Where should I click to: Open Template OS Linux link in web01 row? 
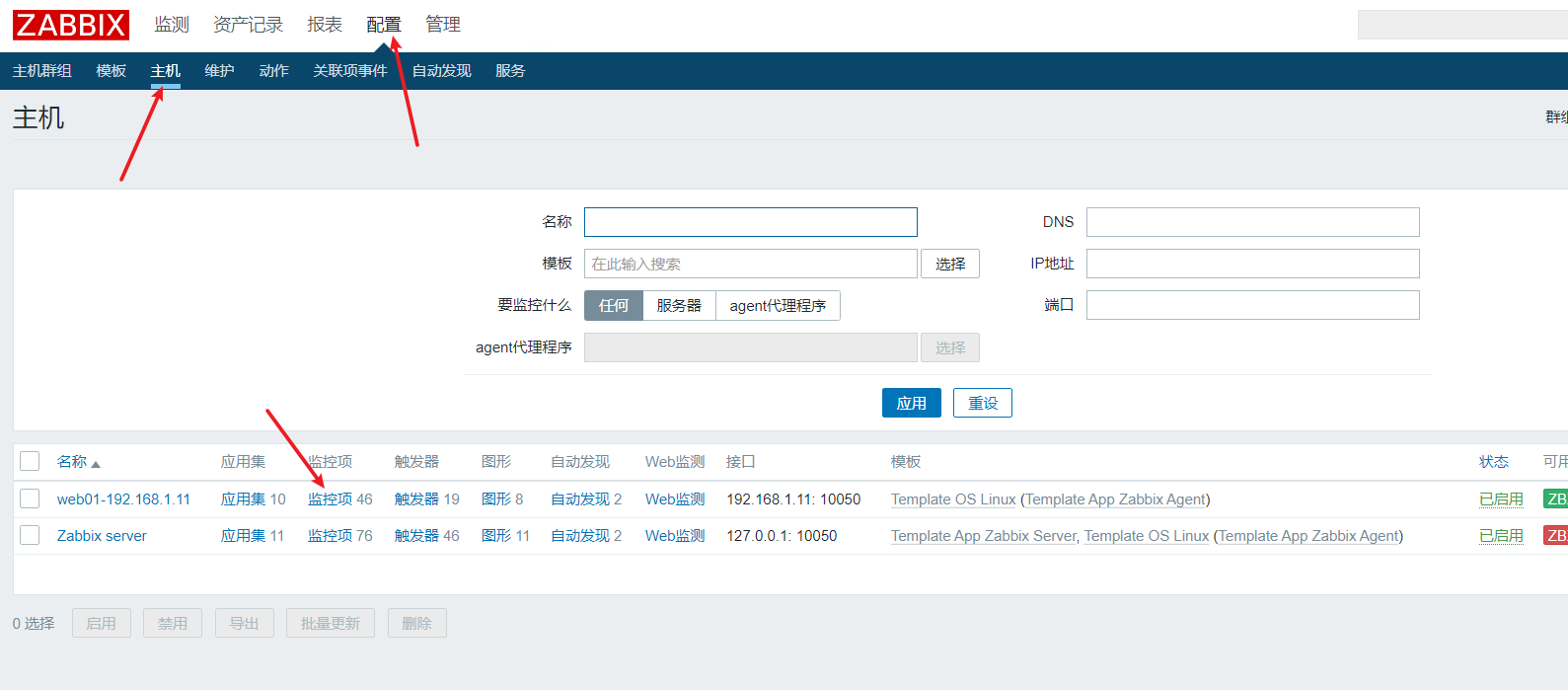click(953, 499)
